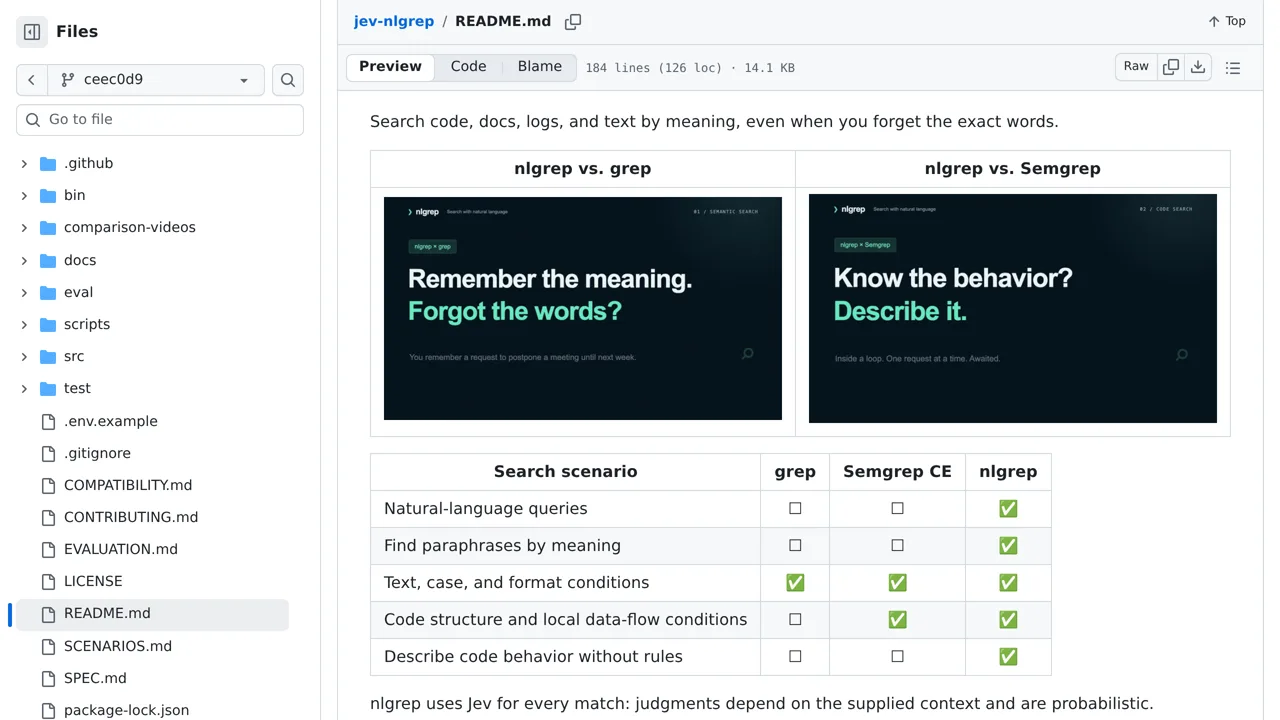The image size is (1280, 720).
Task: Open the SPEC.md file
Action: 95,679
